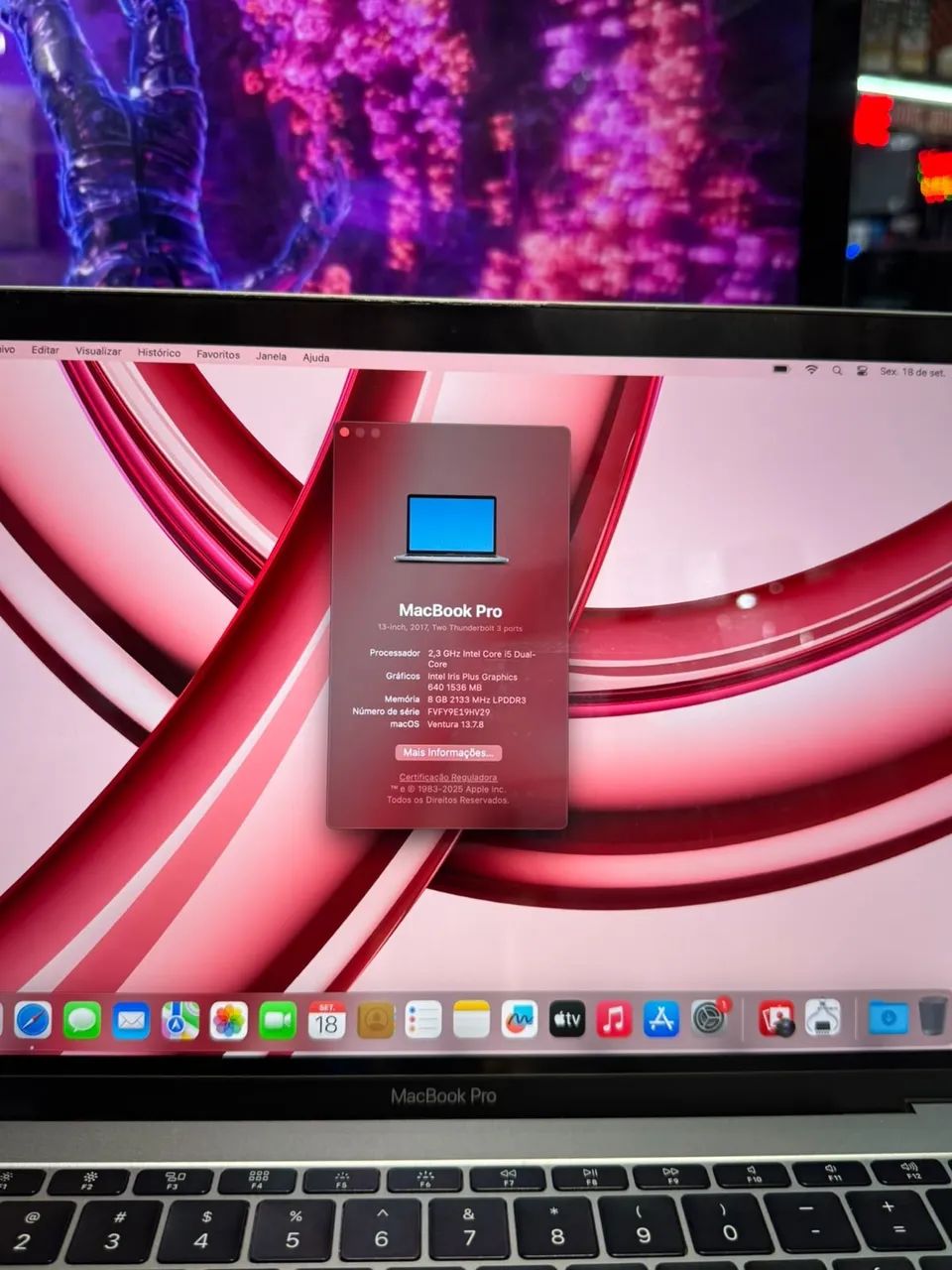This screenshot has height=1270, width=952.
Task: Open the Janela menu
Action: coord(271,356)
